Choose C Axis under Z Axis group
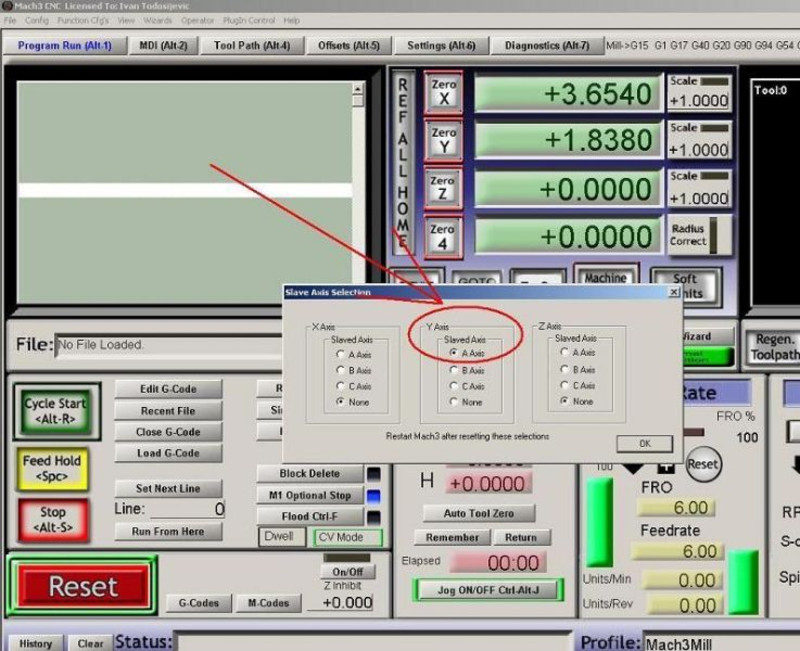Screen dimensions: 800x651 pyautogui.click(x=566, y=386)
